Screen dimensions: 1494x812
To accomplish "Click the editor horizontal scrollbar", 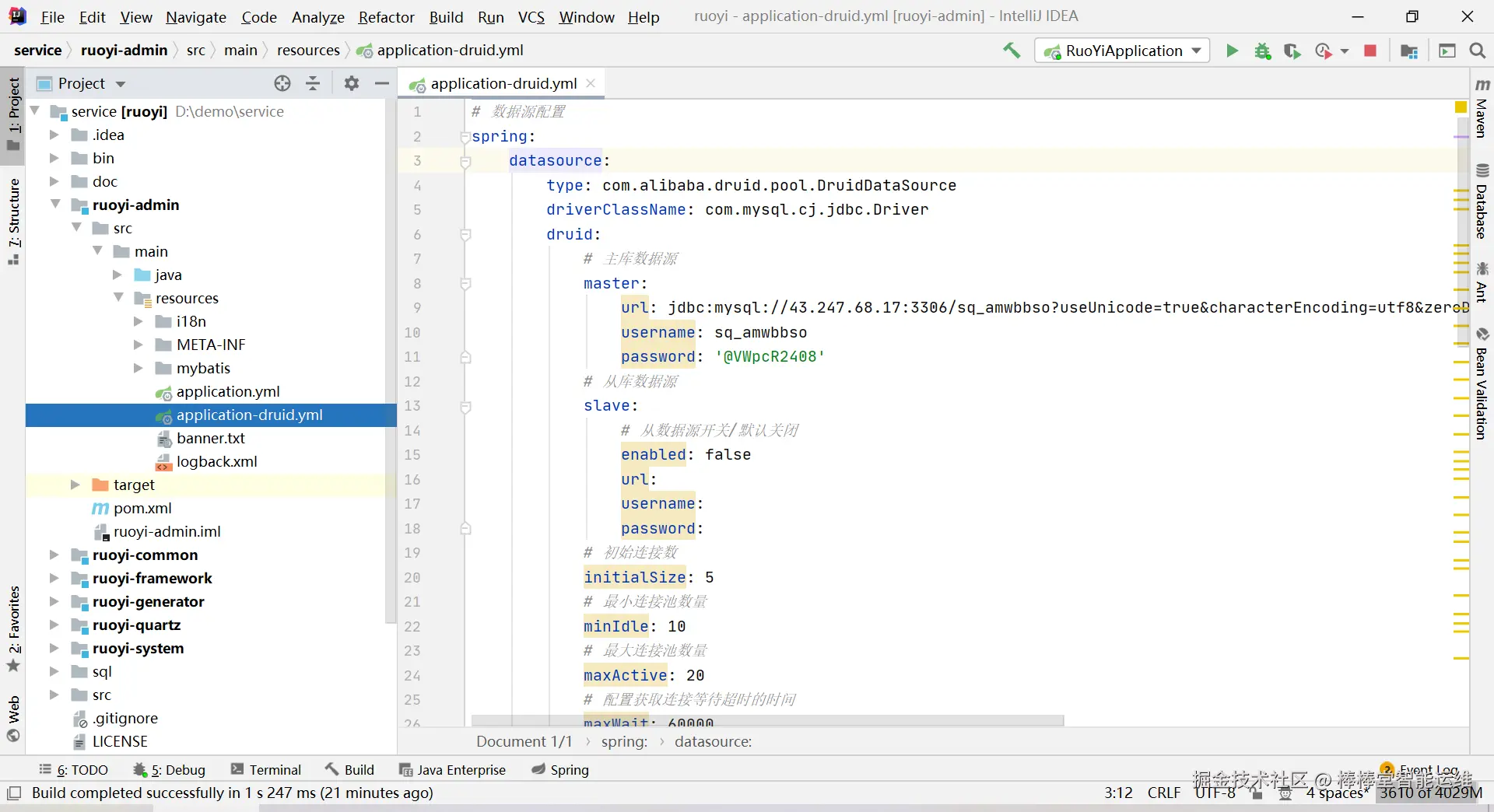I will point(766,720).
